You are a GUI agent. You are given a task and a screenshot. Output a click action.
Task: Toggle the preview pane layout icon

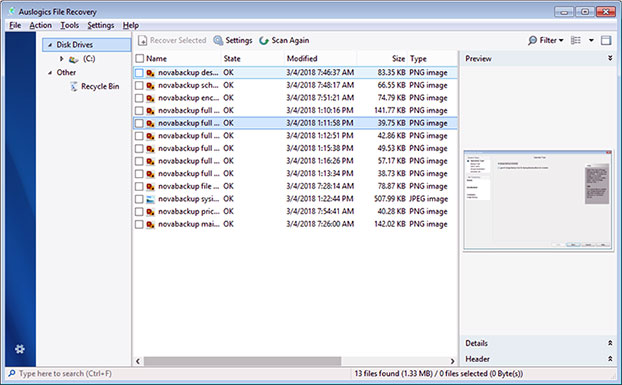pyautogui.click(x=606, y=40)
